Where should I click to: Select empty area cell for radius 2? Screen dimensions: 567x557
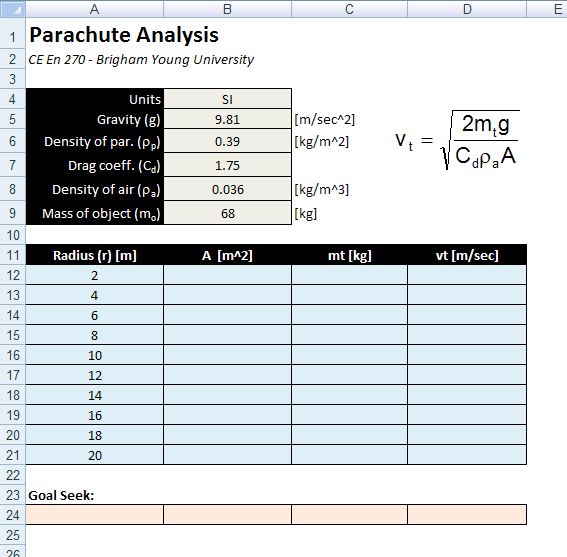click(227, 275)
